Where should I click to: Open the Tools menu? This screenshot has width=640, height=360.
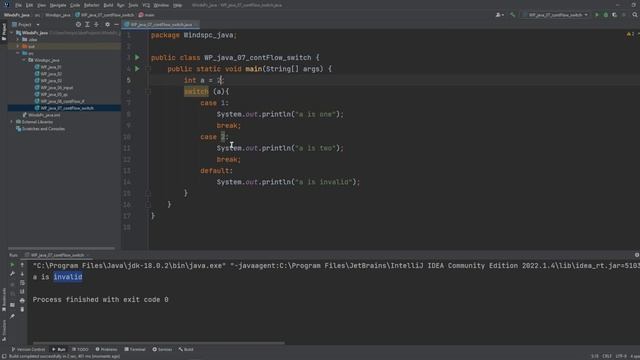133,5
